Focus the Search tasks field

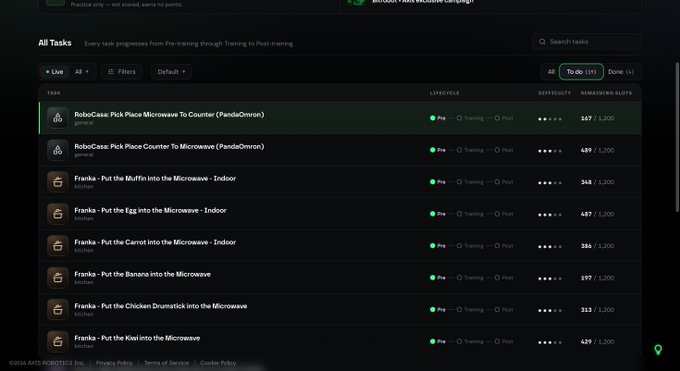coord(587,42)
